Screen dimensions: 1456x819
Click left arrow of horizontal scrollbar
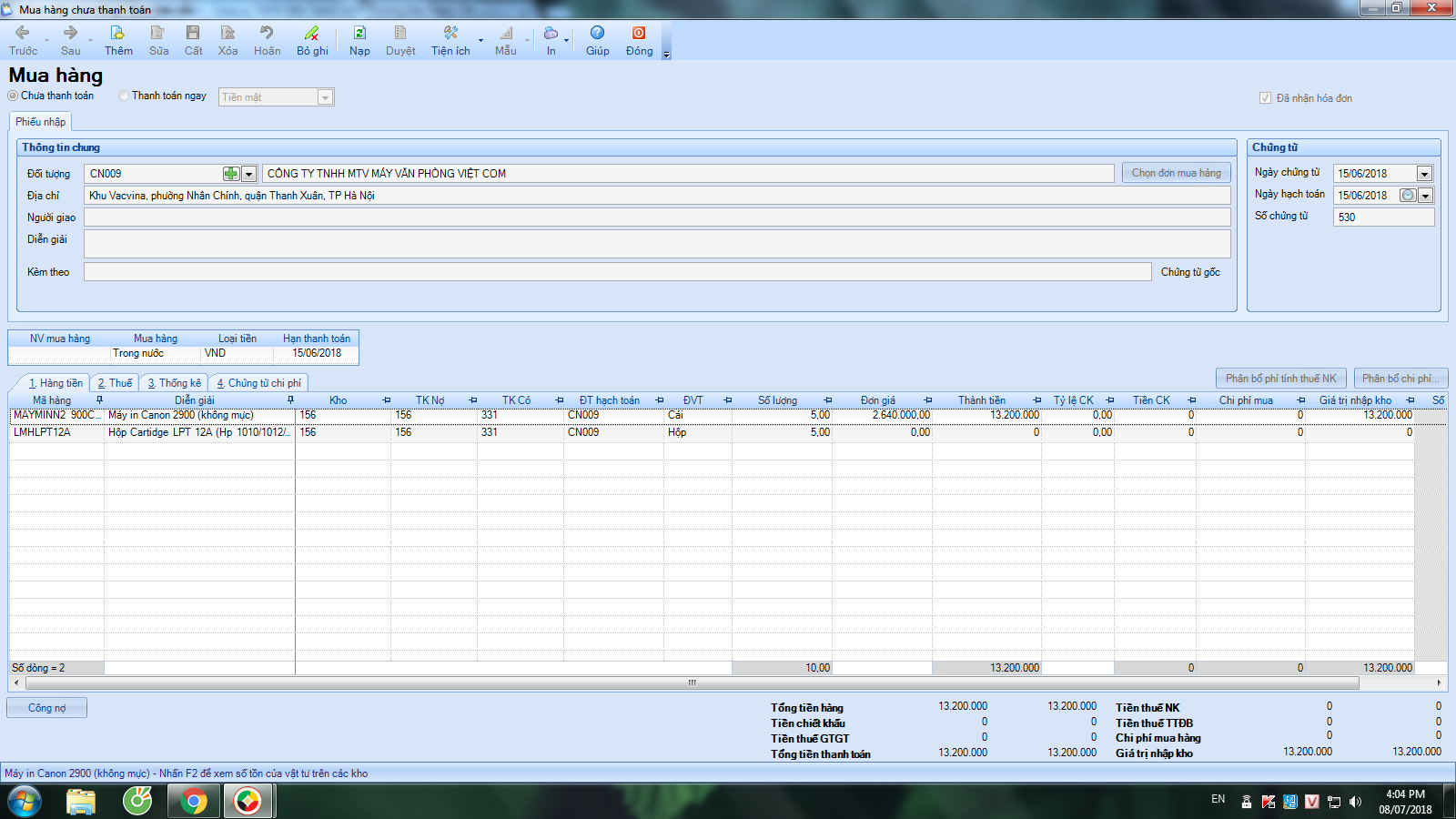click(15, 682)
